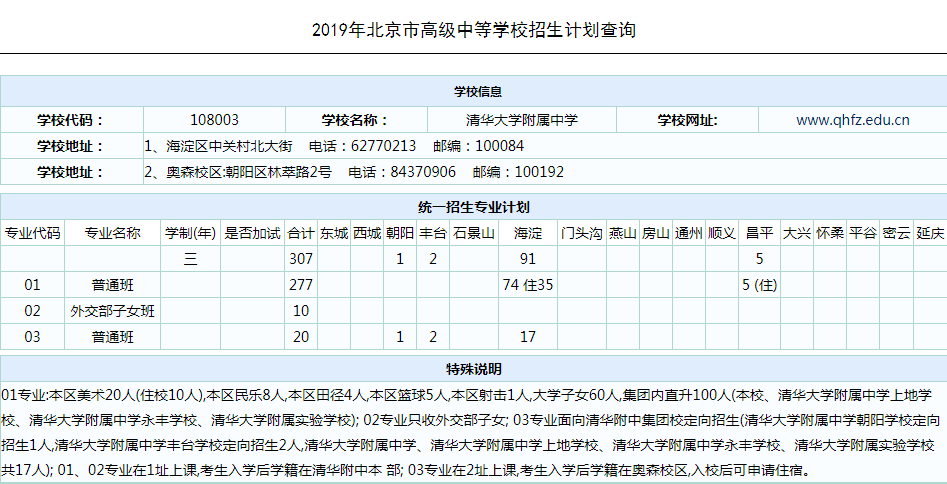
Task: Click the 三 study-years cell
Action: pos(191,259)
